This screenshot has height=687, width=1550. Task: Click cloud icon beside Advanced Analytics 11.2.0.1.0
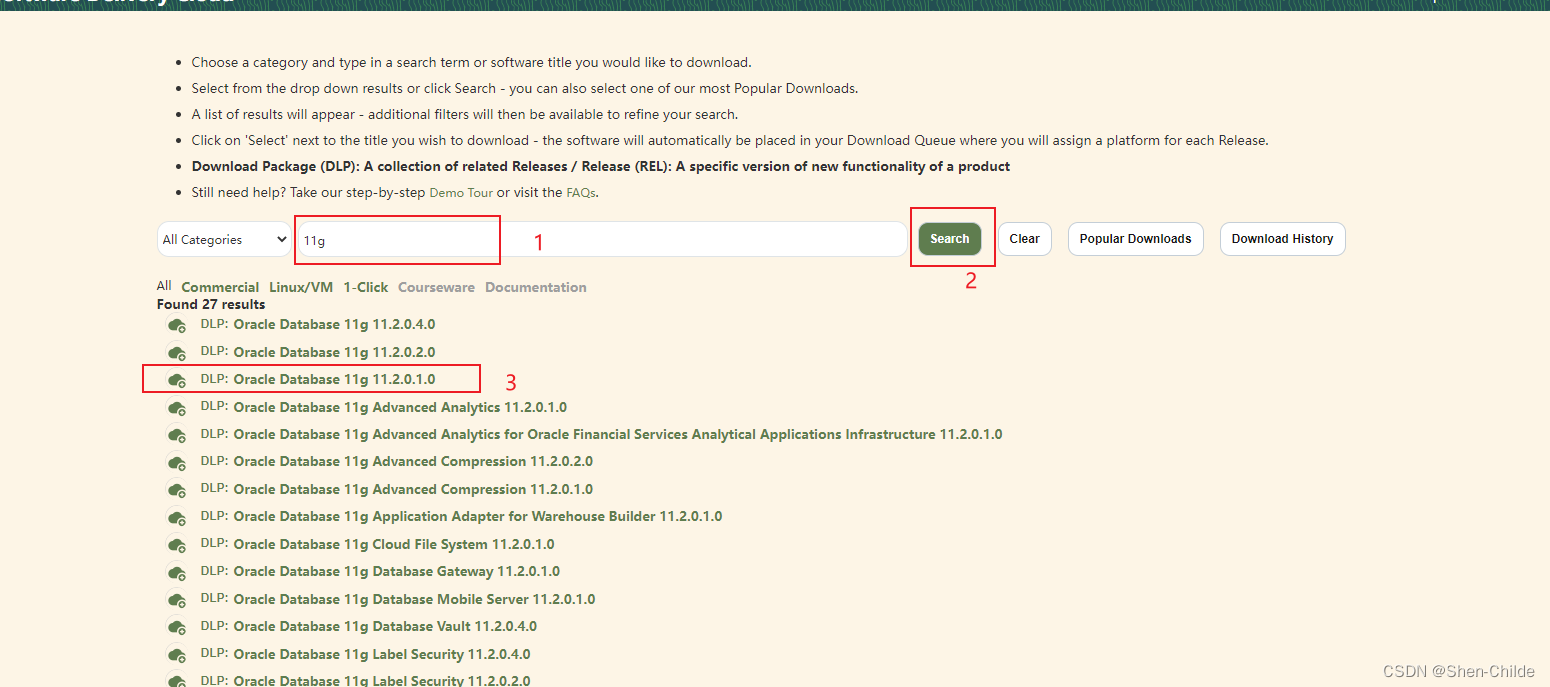click(177, 408)
